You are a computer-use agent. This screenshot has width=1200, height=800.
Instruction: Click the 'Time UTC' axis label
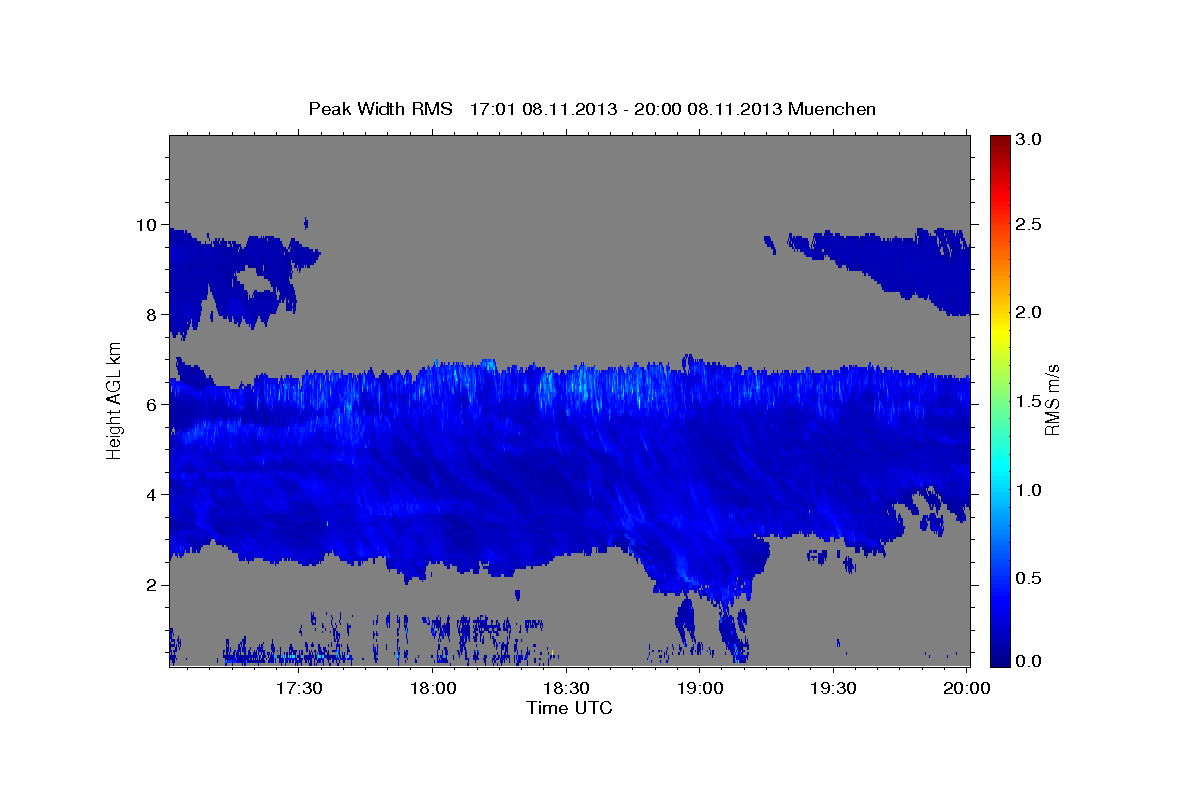[x=569, y=708]
